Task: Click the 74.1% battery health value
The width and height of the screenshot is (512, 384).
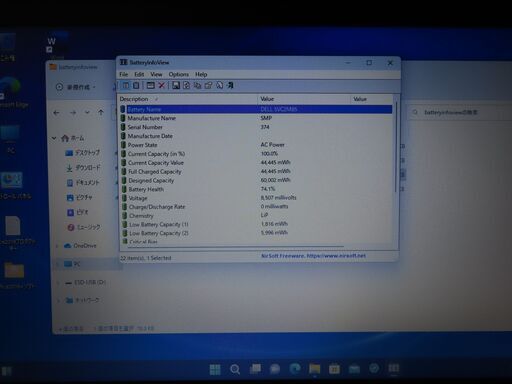Action: tap(268, 189)
